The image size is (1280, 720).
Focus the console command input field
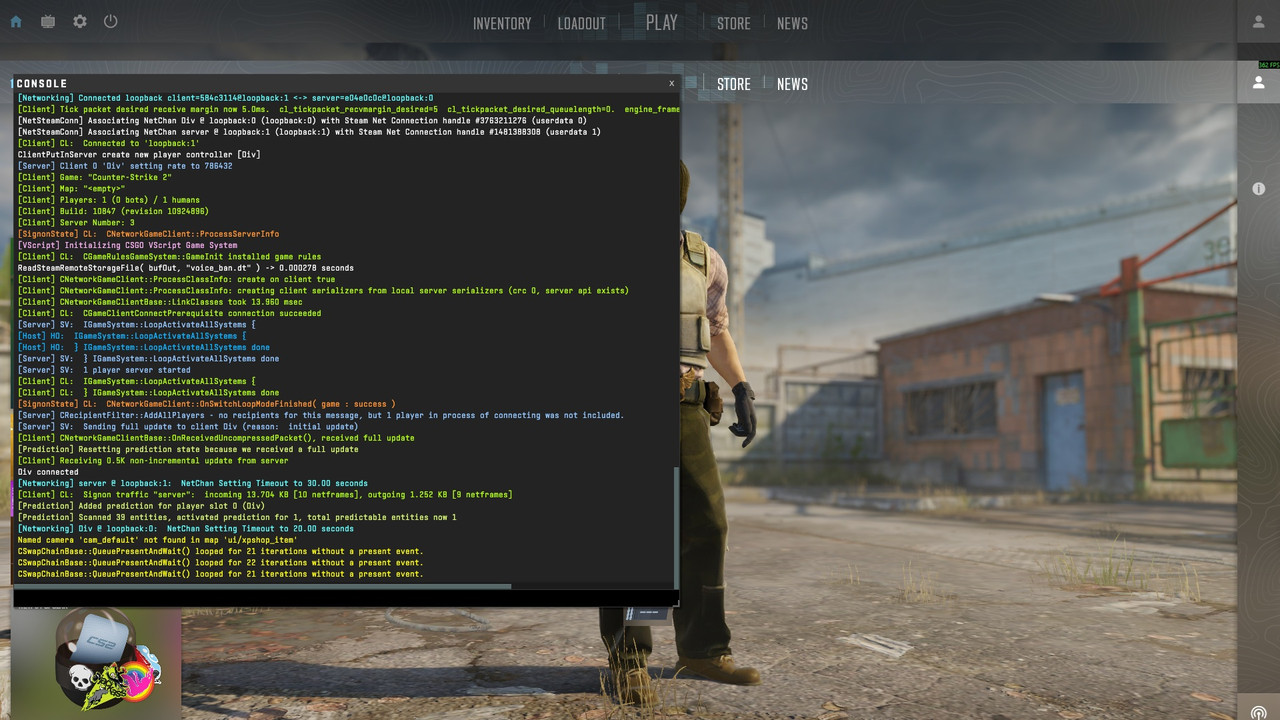(346, 598)
